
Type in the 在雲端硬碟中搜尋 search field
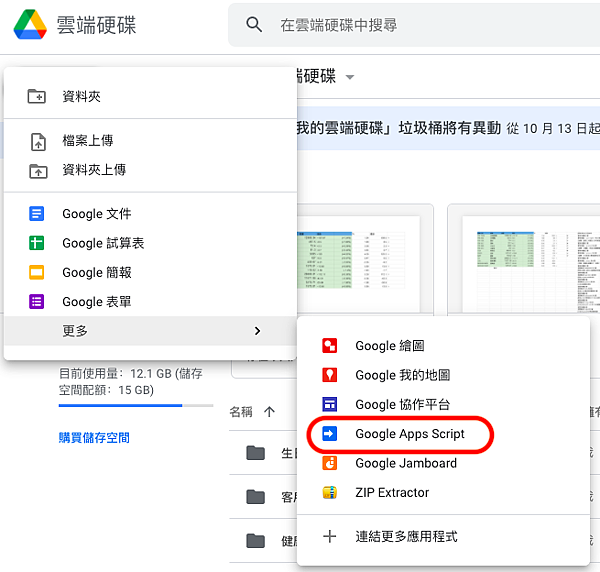coord(420,26)
